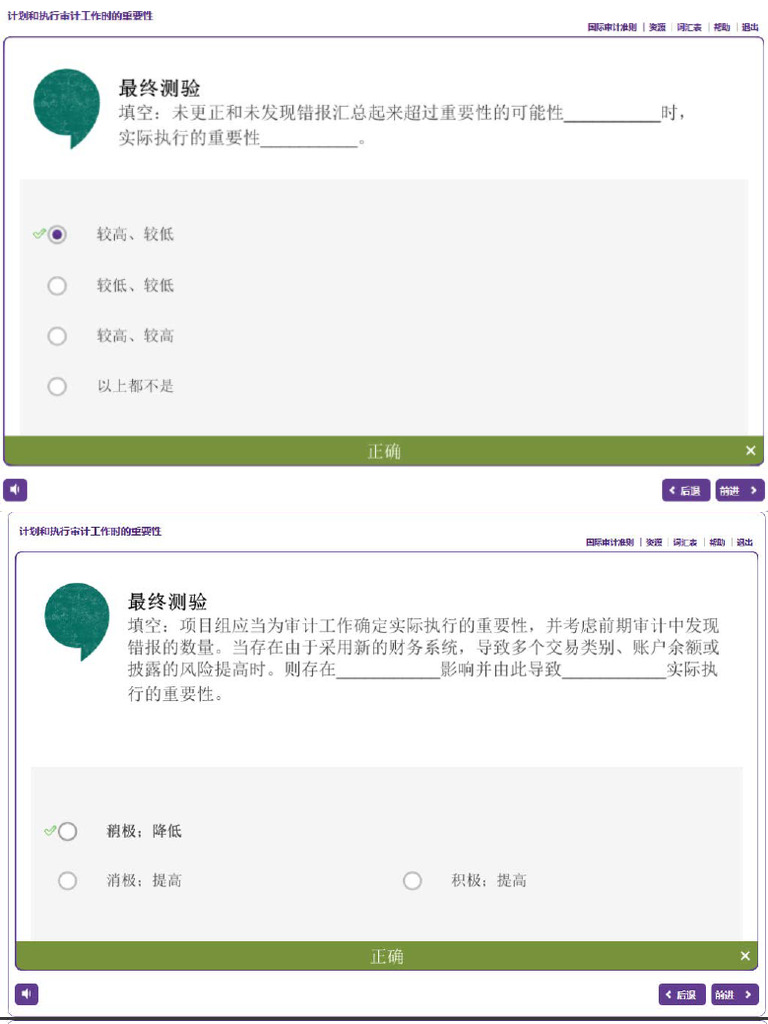Choose the 消极；提高 radio option
This screenshot has width=768, height=1024.
67,881
